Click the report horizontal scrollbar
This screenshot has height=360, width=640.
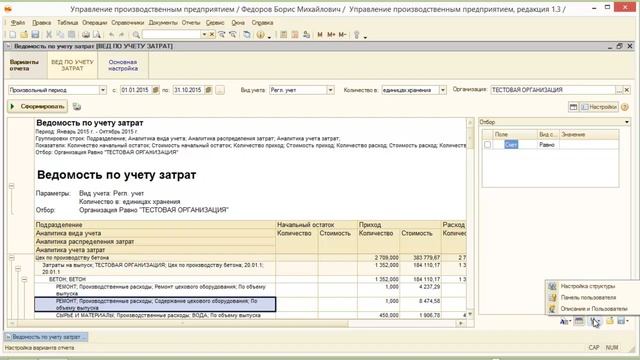(237, 324)
